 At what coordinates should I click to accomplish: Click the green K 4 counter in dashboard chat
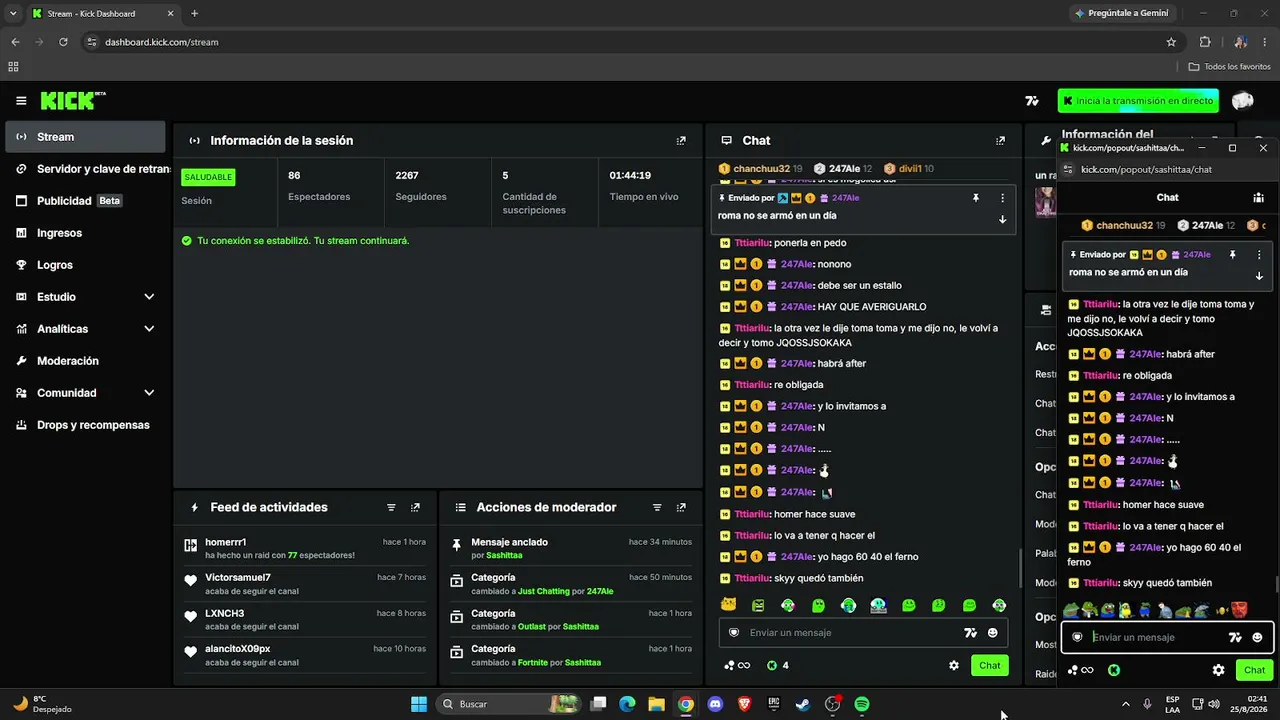(778, 665)
